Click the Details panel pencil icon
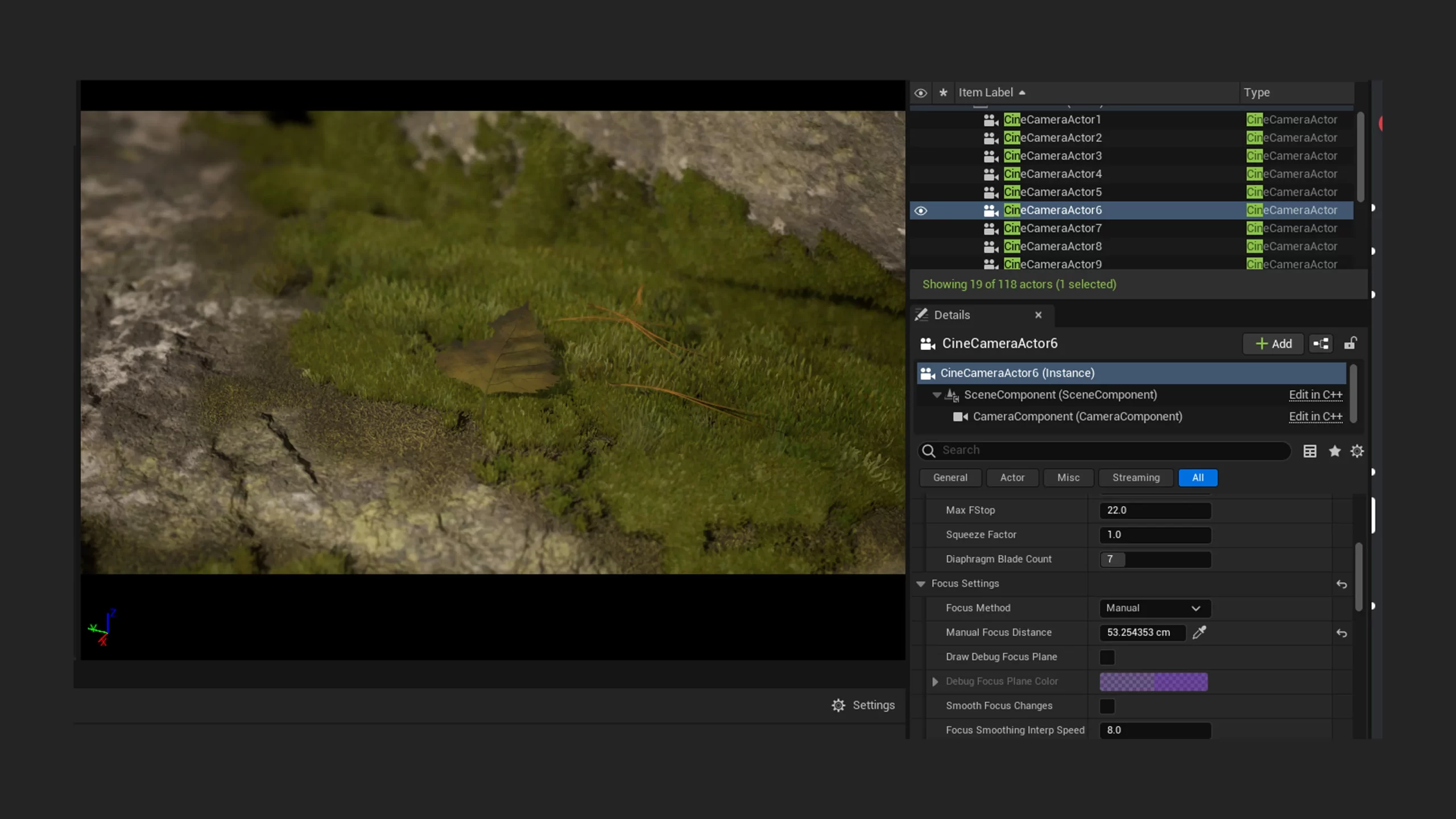1456x819 pixels. pyautogui.click(x=921, y=315)
